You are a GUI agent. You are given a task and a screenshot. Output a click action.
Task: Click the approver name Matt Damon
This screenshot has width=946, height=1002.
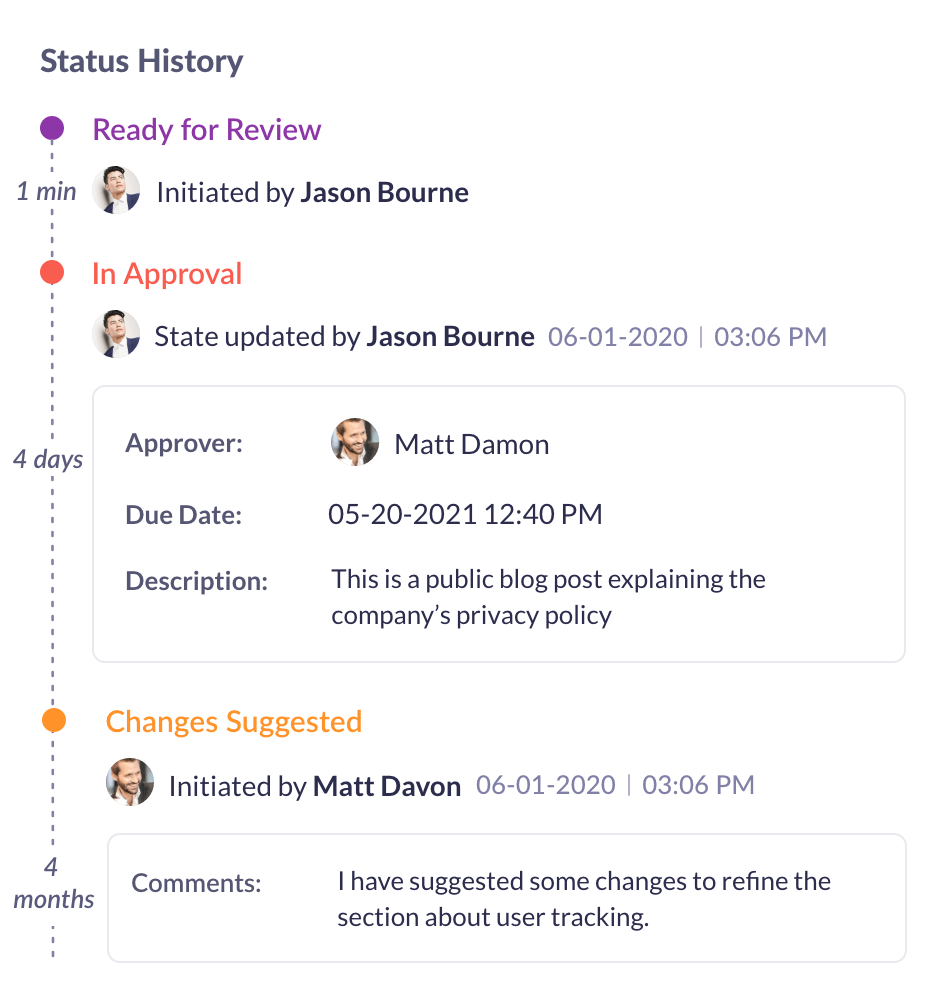471,444
